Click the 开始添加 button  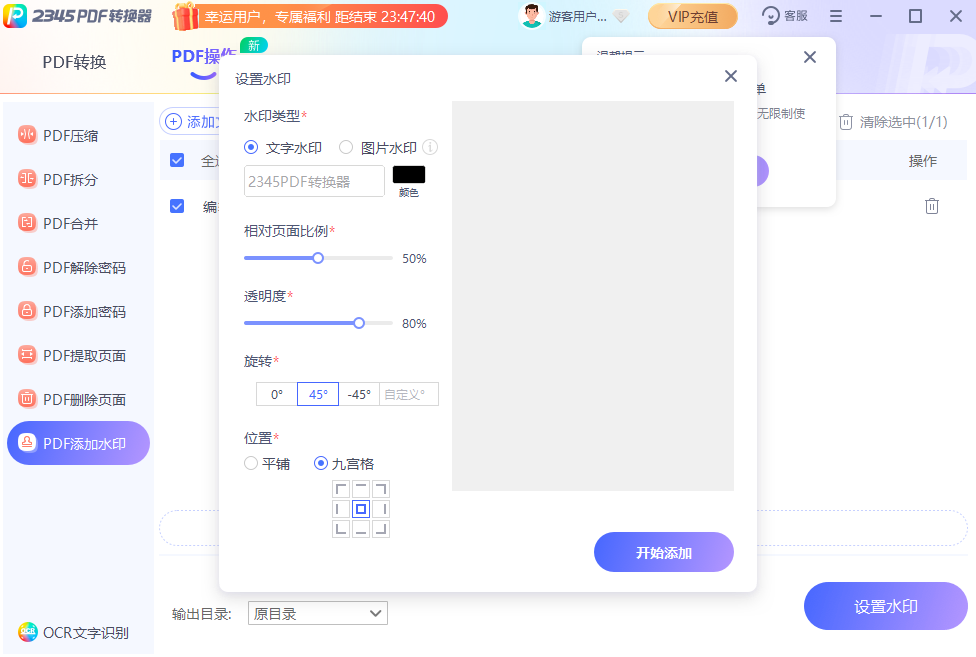click(663, 552)
